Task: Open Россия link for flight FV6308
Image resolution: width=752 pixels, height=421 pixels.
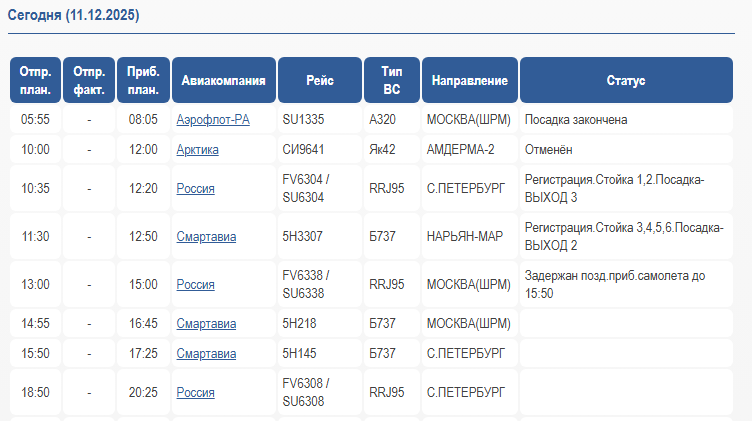Action: click(195, 393)
